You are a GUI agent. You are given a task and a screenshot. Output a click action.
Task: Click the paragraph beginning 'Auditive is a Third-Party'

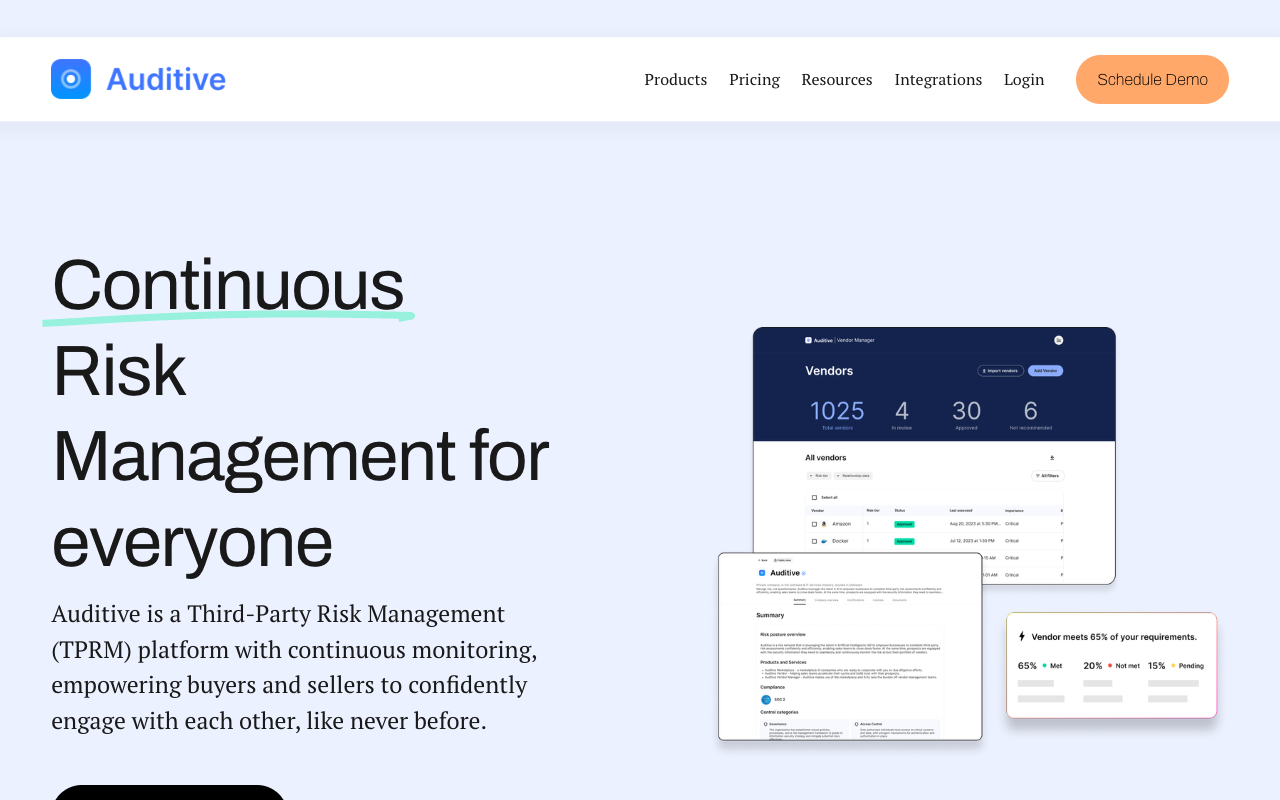tap(295, 667)
